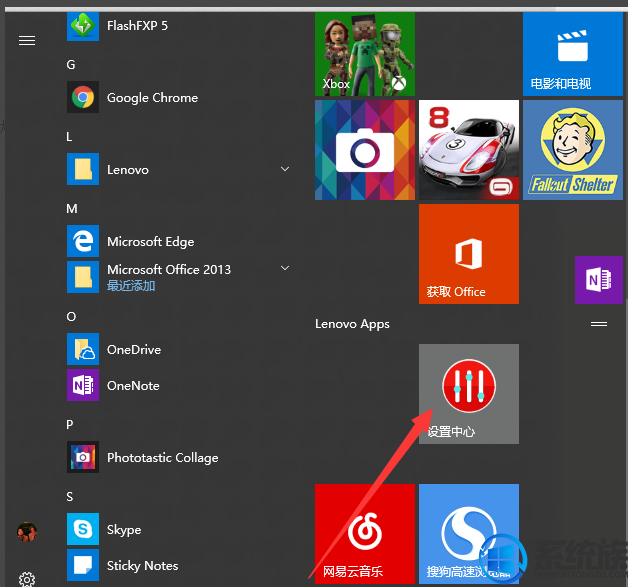Expand Microsoft Office 2013 chevron

[285, 268]
